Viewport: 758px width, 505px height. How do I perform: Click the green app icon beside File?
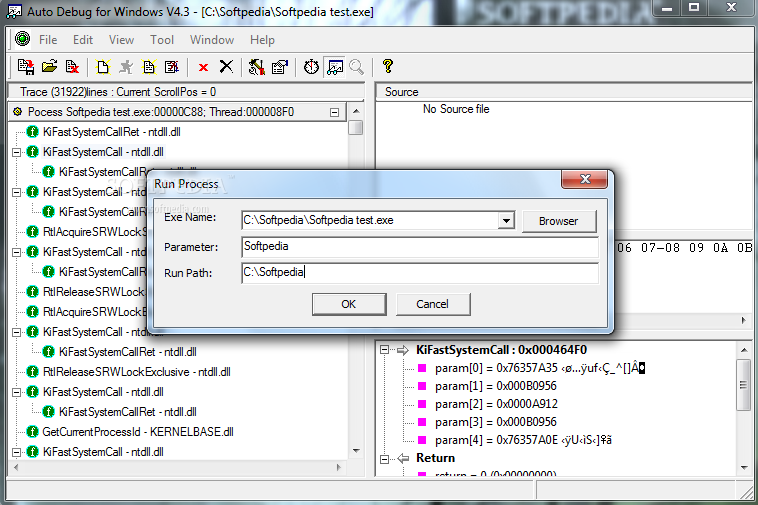pos(22,39)
